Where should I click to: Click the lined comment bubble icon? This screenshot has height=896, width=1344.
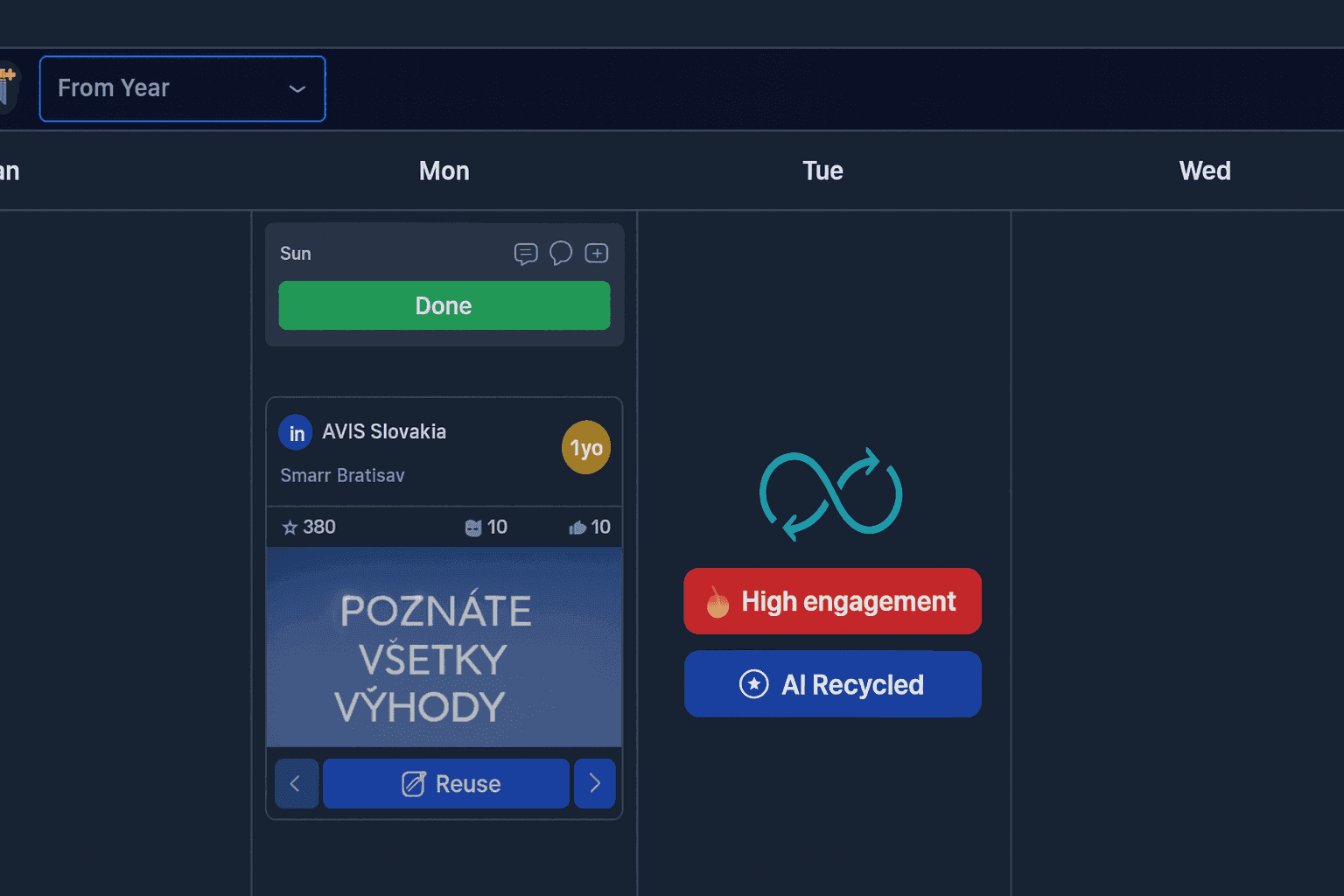pos(525,254)
